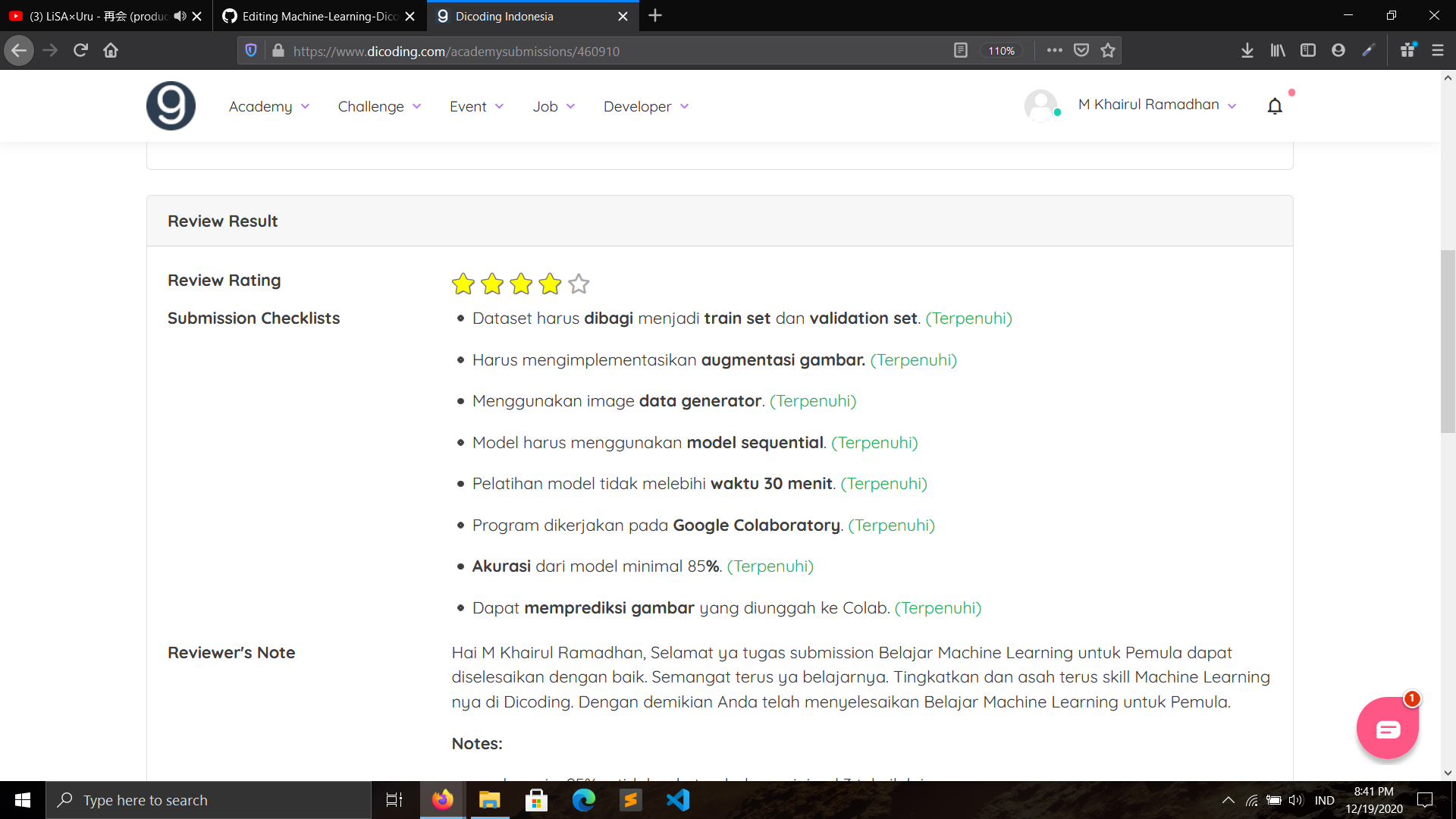Open a new browser tab
Screen dimensions: 1456x819
click(x=655, y=16)
